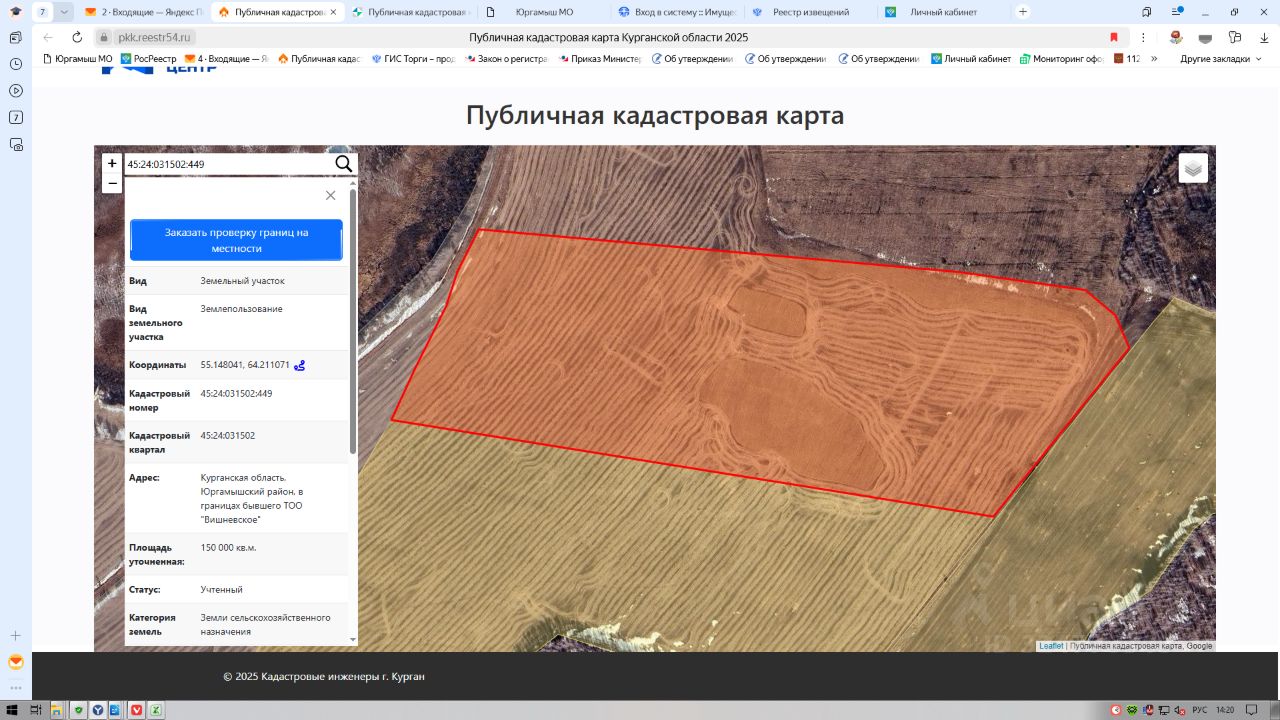Open the sidebar play media icon
This screenshot has width=1280, height=720.
coord(16,90)
